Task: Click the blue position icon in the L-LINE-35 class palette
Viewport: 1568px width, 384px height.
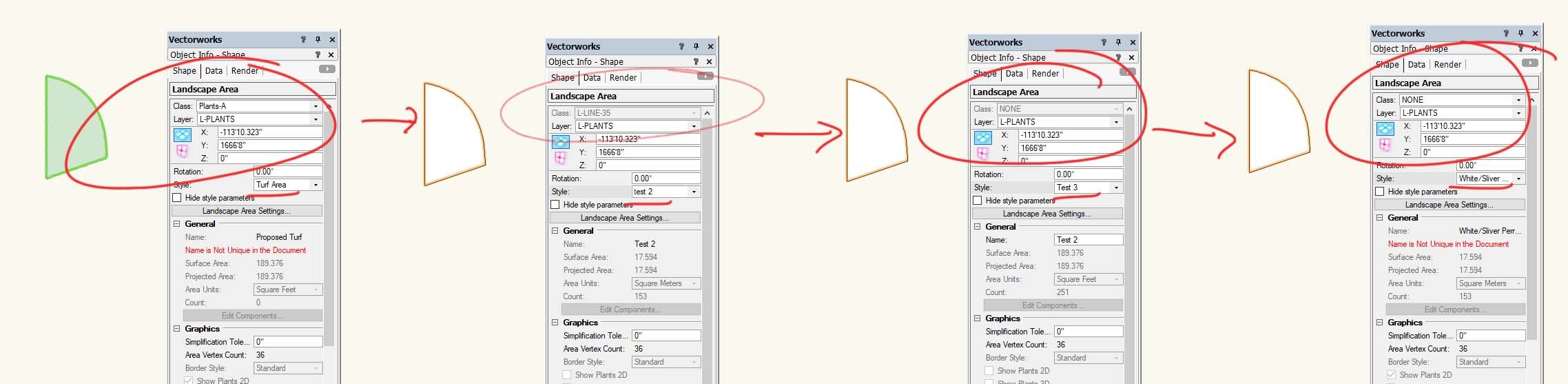Action: (561, 141)
